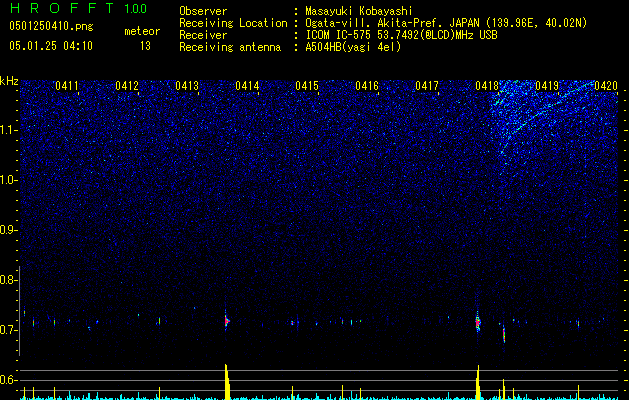Click the 0420 time marker
Viewport: 629px width, 400px height.
coord(606,86)
